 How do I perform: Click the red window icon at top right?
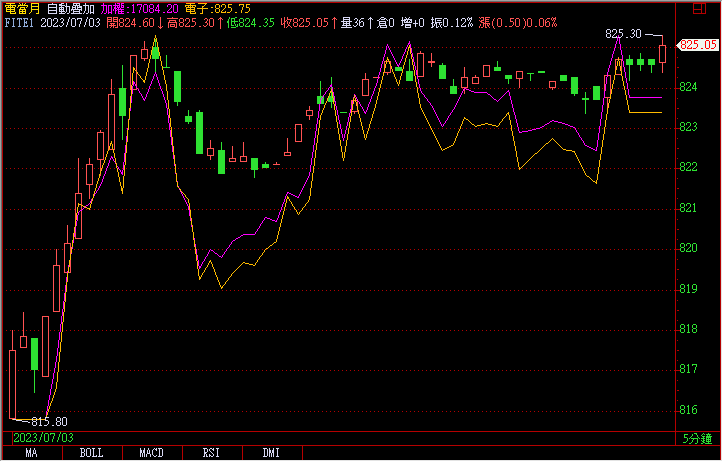click(699, 8)
